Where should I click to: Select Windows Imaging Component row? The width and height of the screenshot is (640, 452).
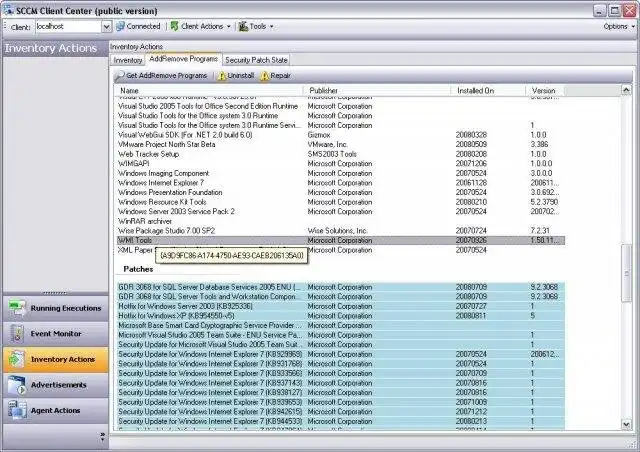pyautogui.click(x=341, y=173)
